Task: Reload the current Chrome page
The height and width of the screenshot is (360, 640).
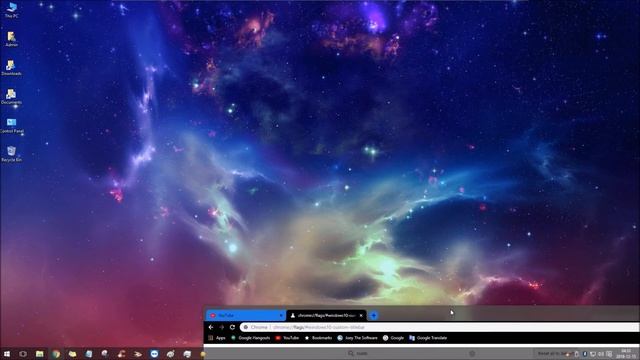Action: pyautogui.click(x=232, y=327)
